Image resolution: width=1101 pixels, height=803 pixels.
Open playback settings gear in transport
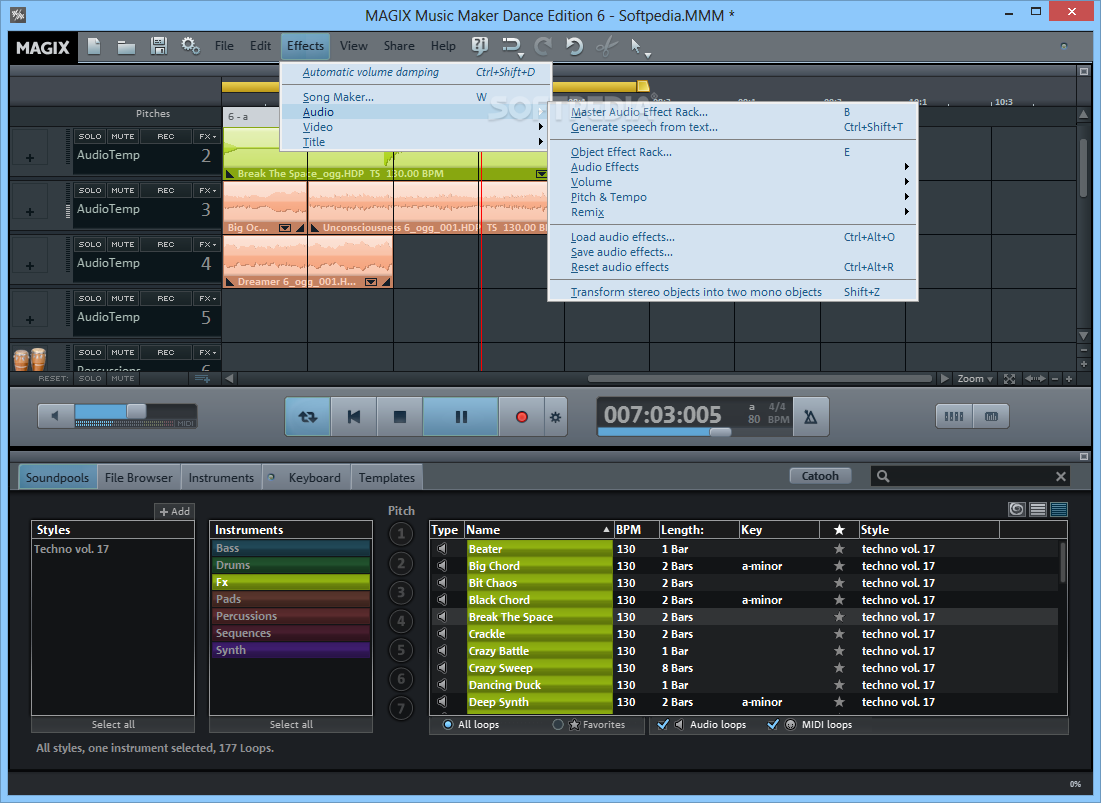(x=555, y=417)
